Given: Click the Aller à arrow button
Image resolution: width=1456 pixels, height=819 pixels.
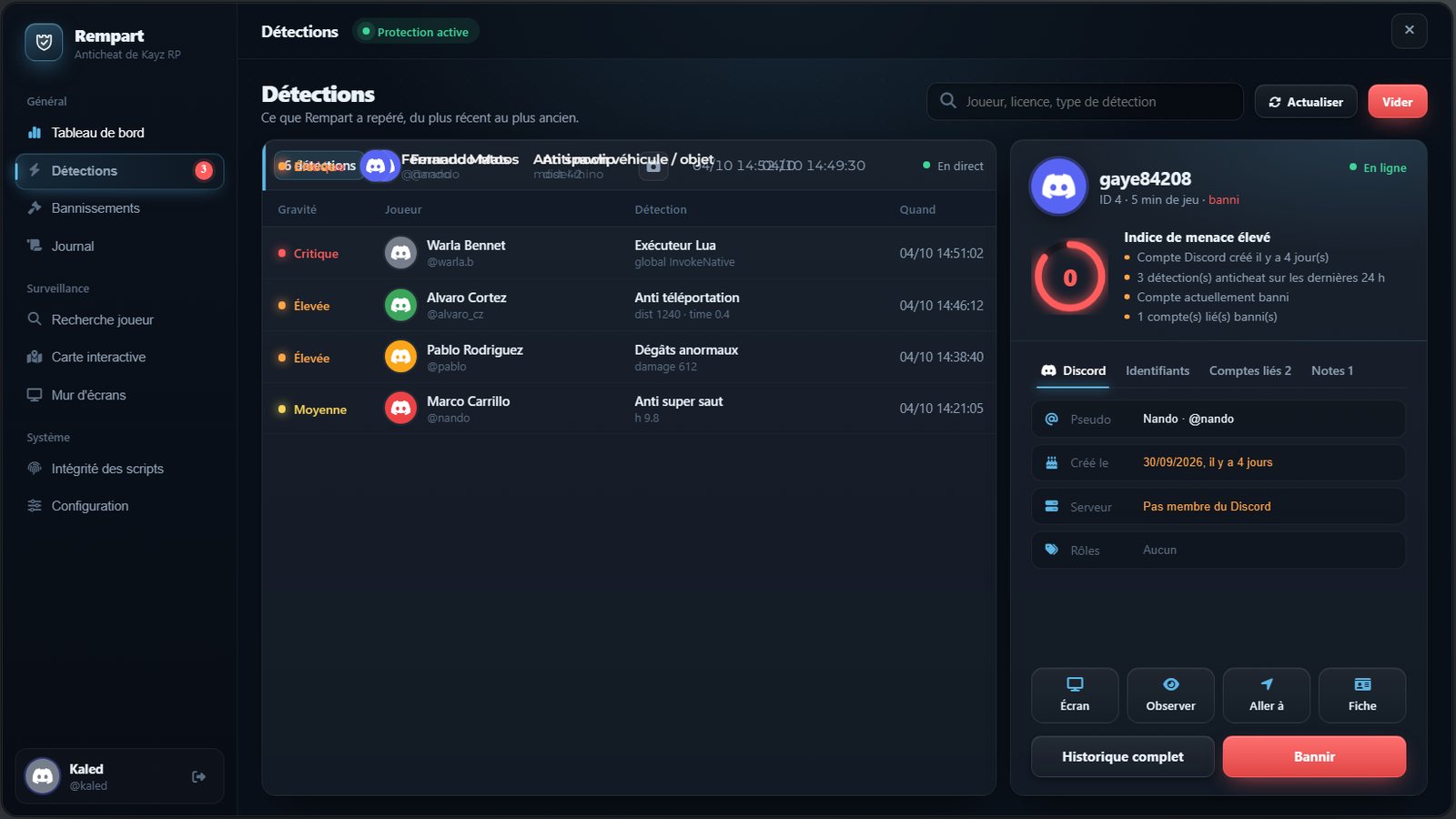Looking at the screenshot, I should point(1267,695).
